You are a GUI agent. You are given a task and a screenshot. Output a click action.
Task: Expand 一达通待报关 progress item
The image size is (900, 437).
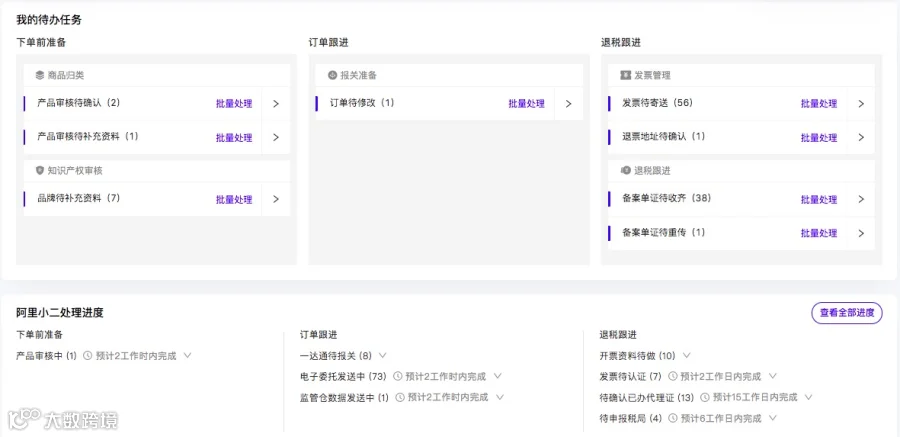[383, 355]
